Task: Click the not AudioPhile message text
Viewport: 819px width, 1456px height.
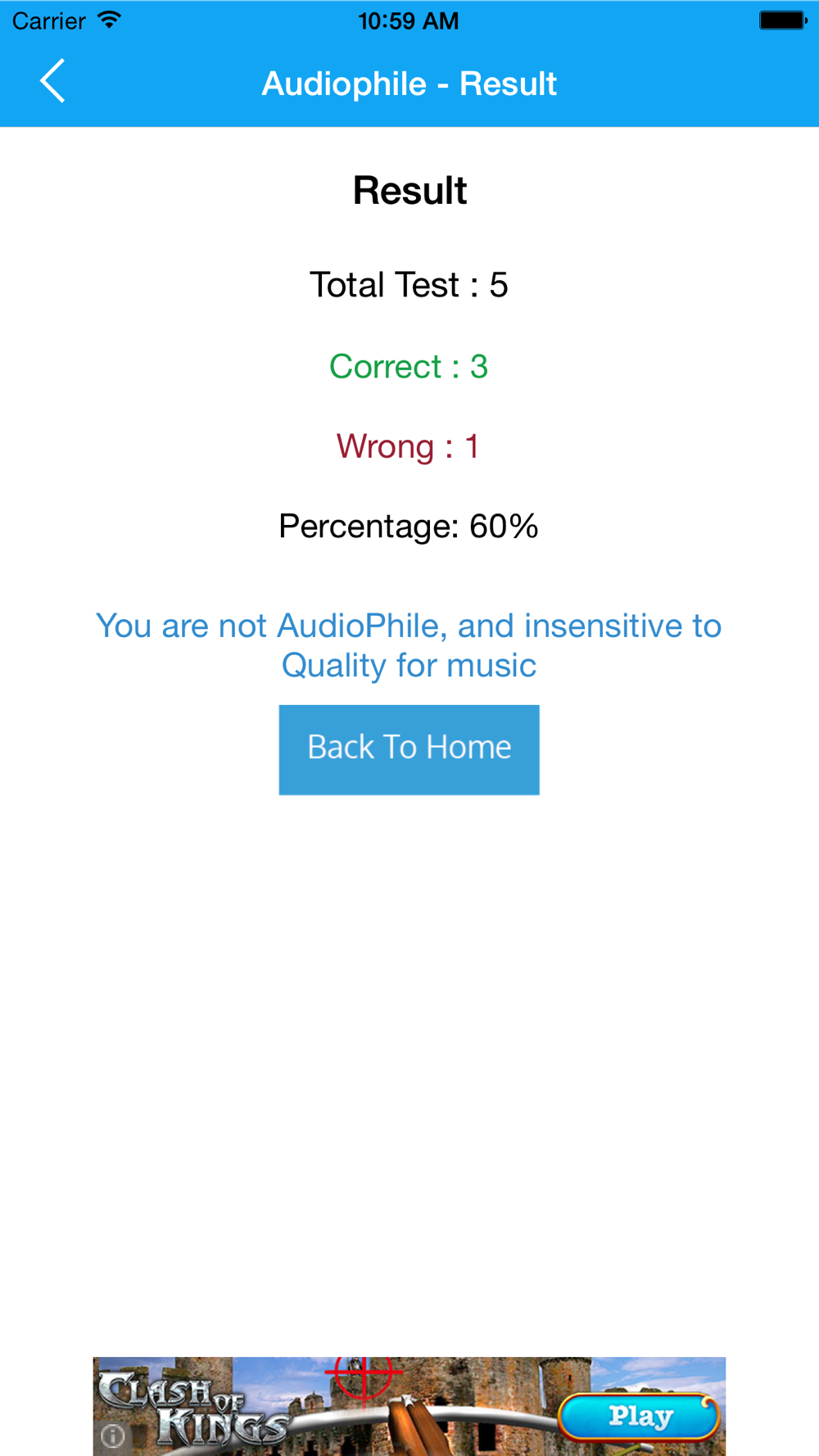Action: click(409, 645)
